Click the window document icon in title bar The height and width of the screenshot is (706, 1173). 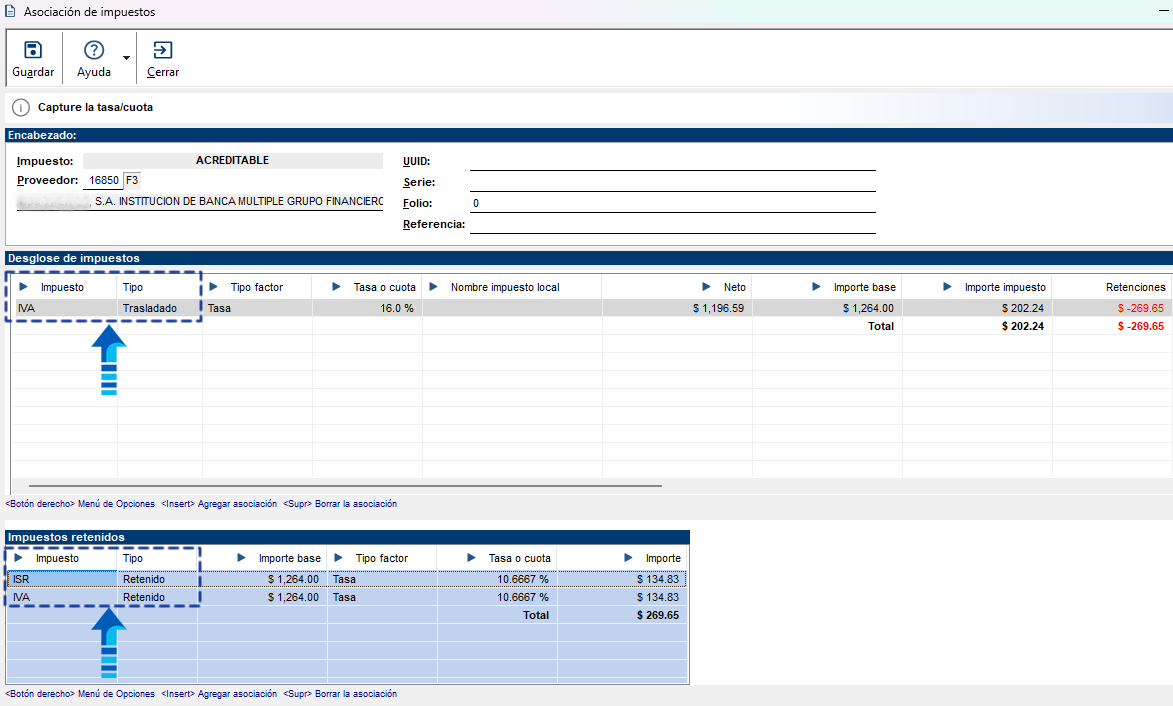click(11, 12)
